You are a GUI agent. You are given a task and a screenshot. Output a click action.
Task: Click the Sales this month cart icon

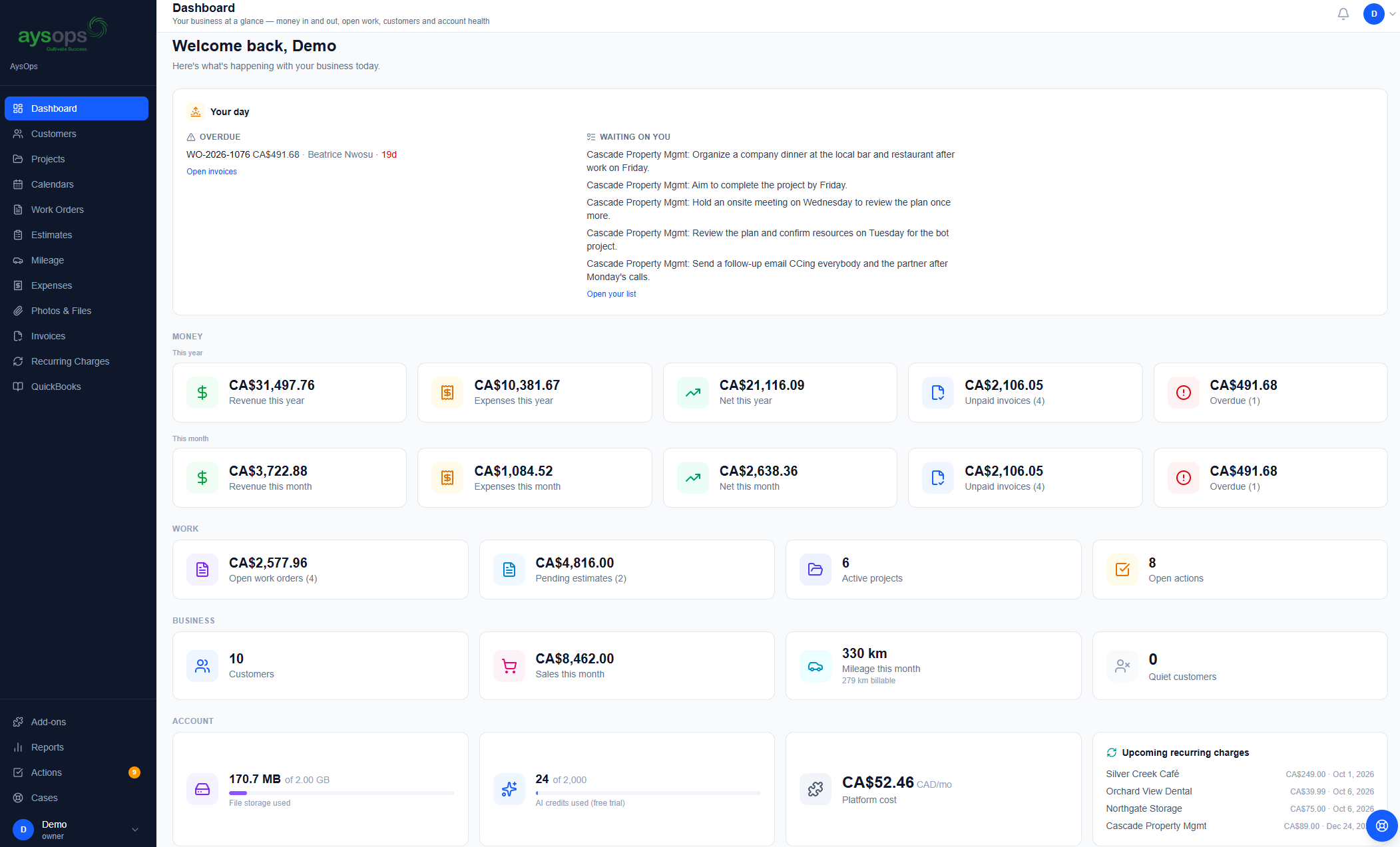(509, 666)
